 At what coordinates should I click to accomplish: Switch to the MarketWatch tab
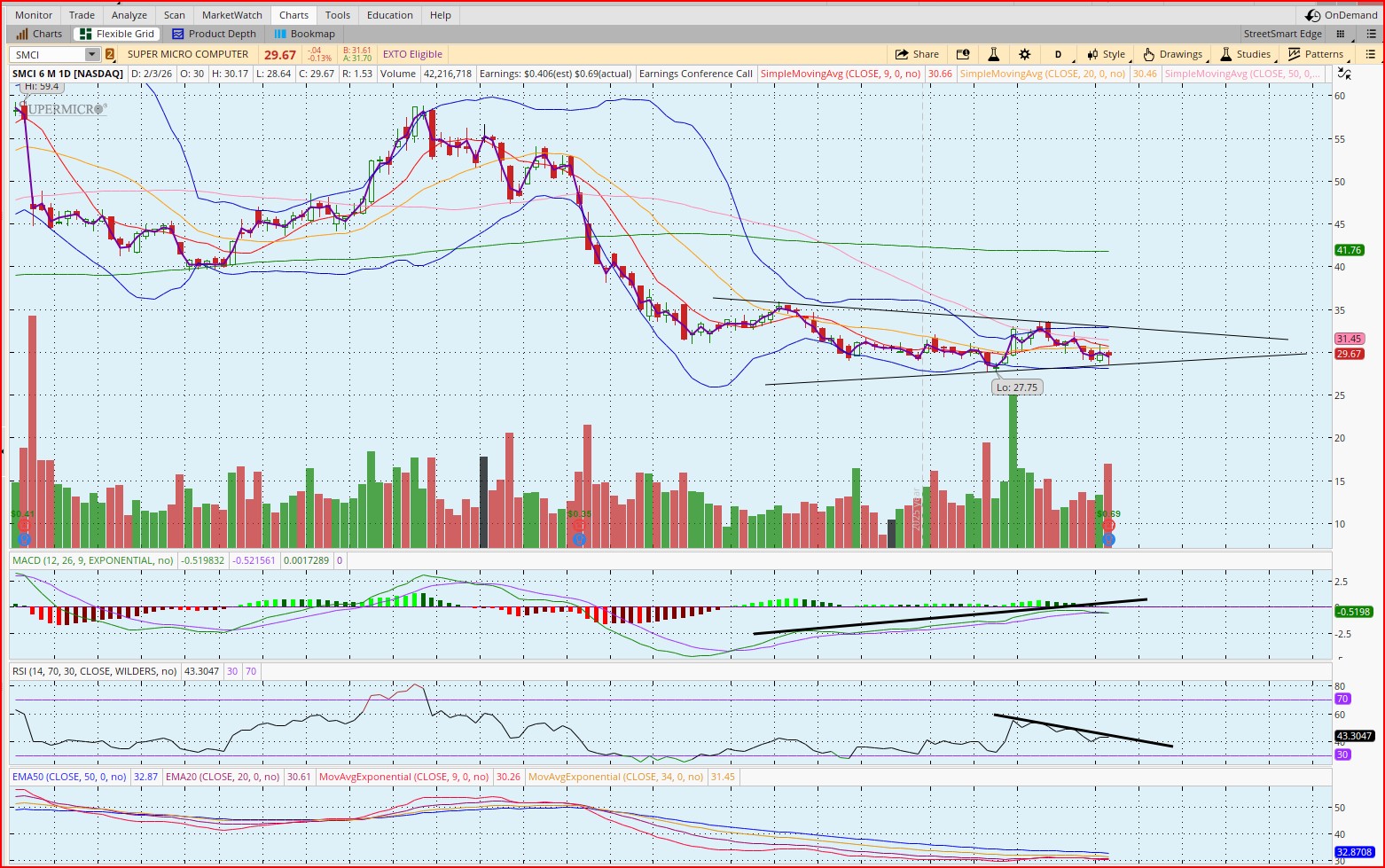[231, 15]
